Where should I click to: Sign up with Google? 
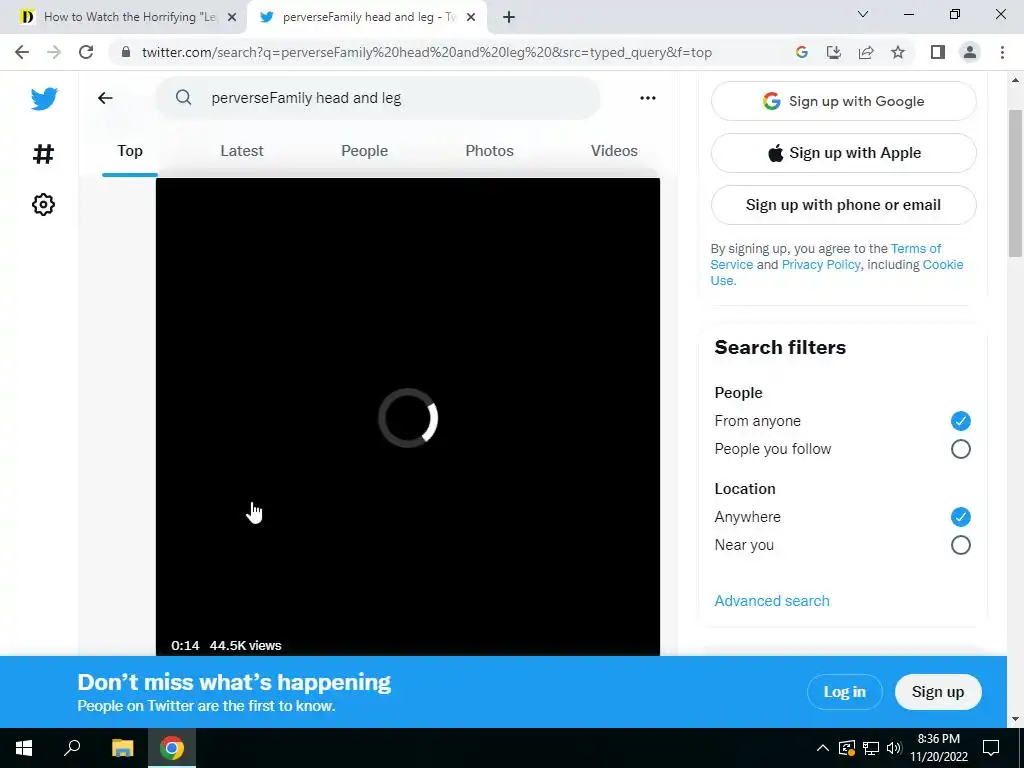click(844, 101)
